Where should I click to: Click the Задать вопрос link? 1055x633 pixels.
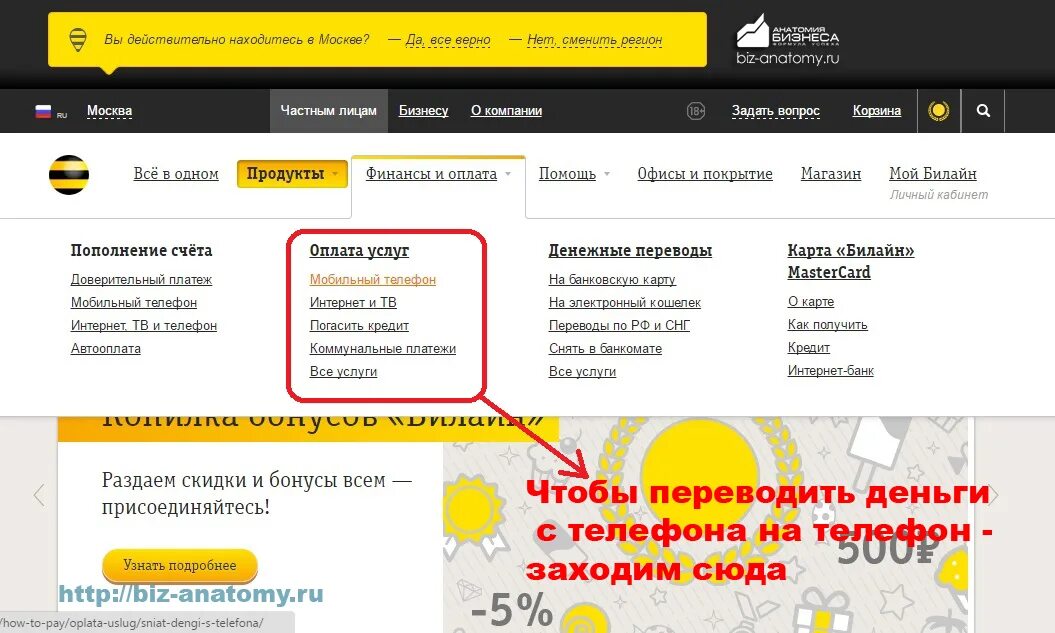click(x=776, y=111)
